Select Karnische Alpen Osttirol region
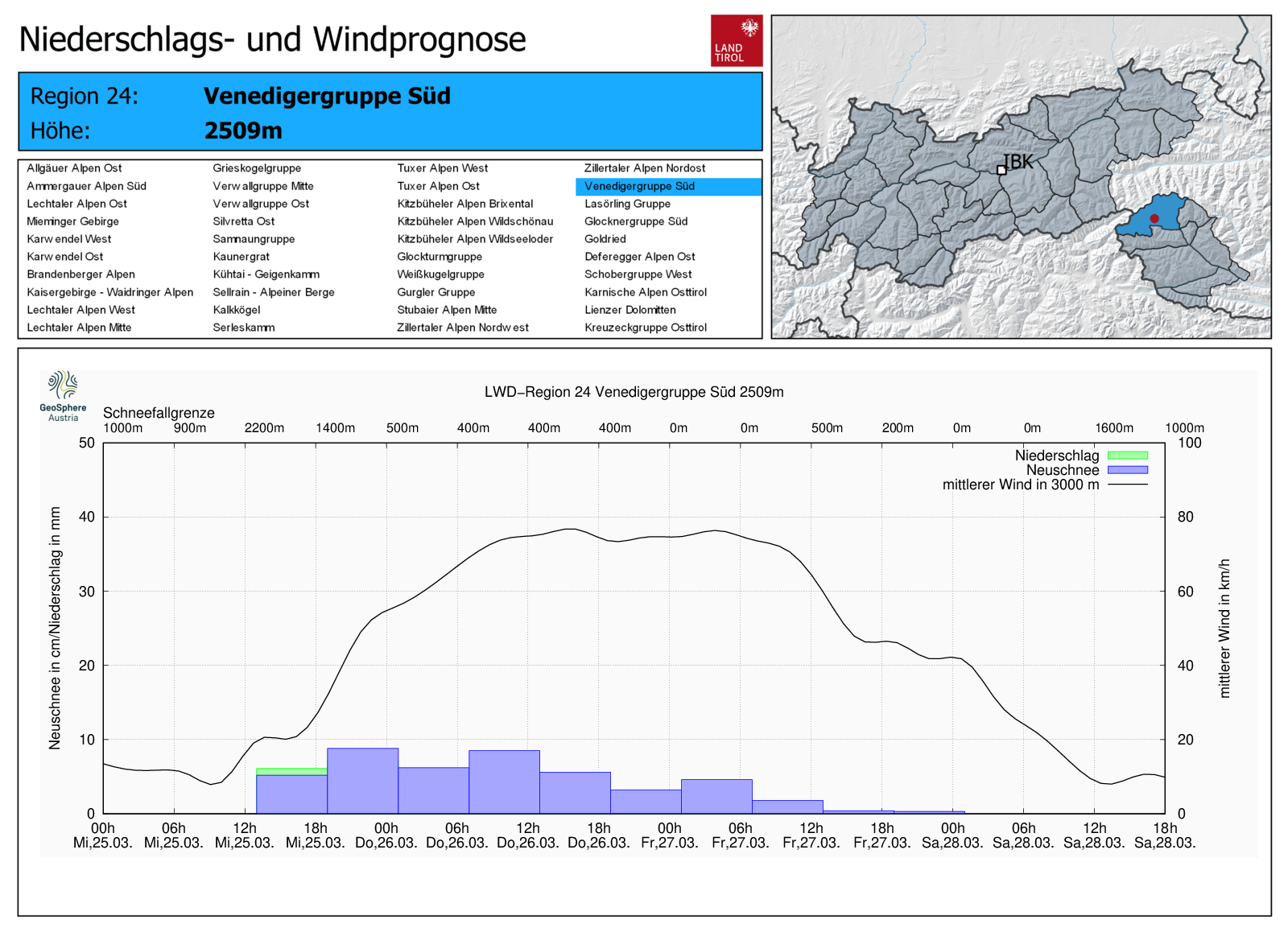This screenshot has width=1288, height=928. point(646,292)
